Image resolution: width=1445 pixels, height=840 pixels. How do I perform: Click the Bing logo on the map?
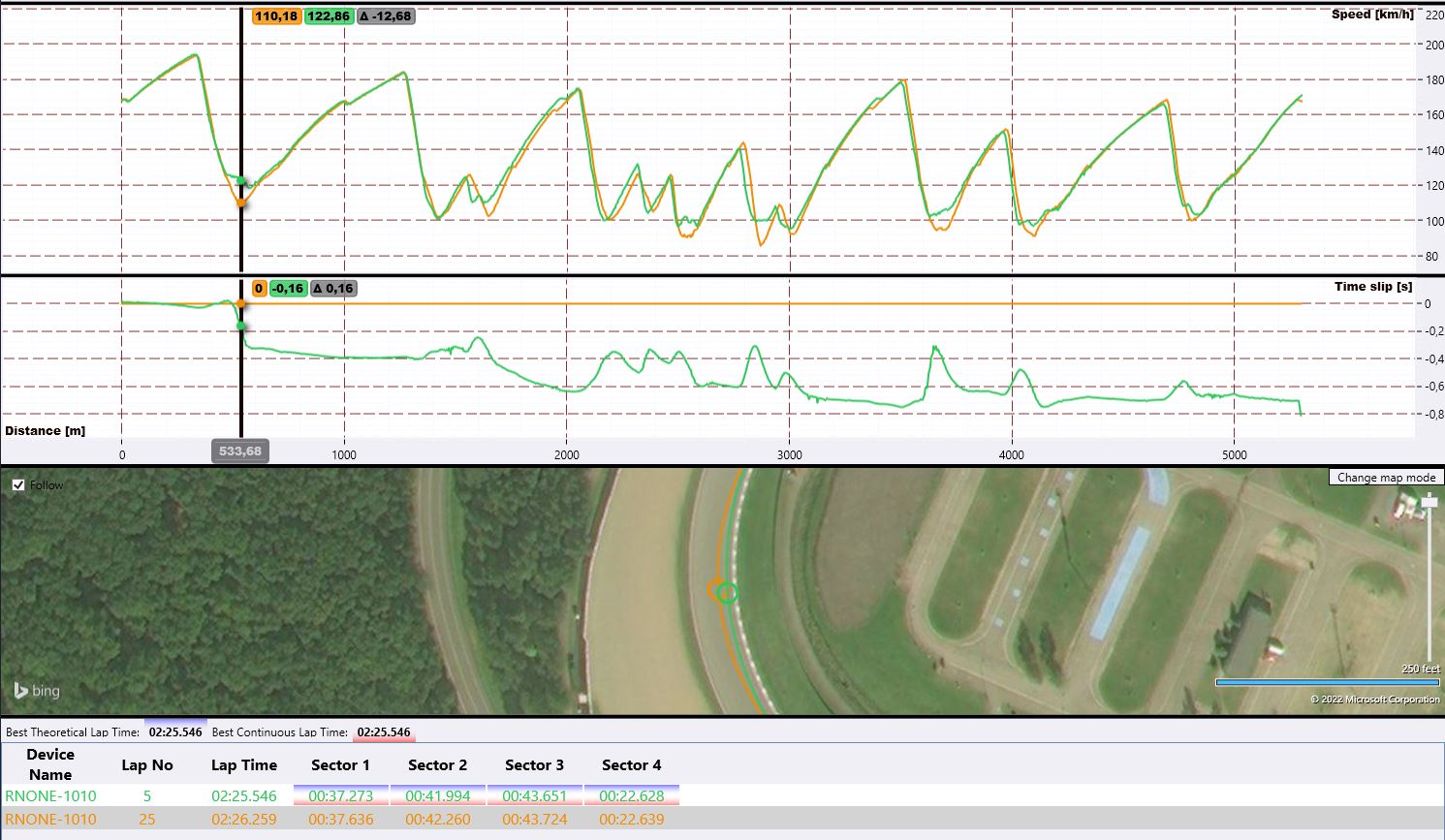coord(36,691)
